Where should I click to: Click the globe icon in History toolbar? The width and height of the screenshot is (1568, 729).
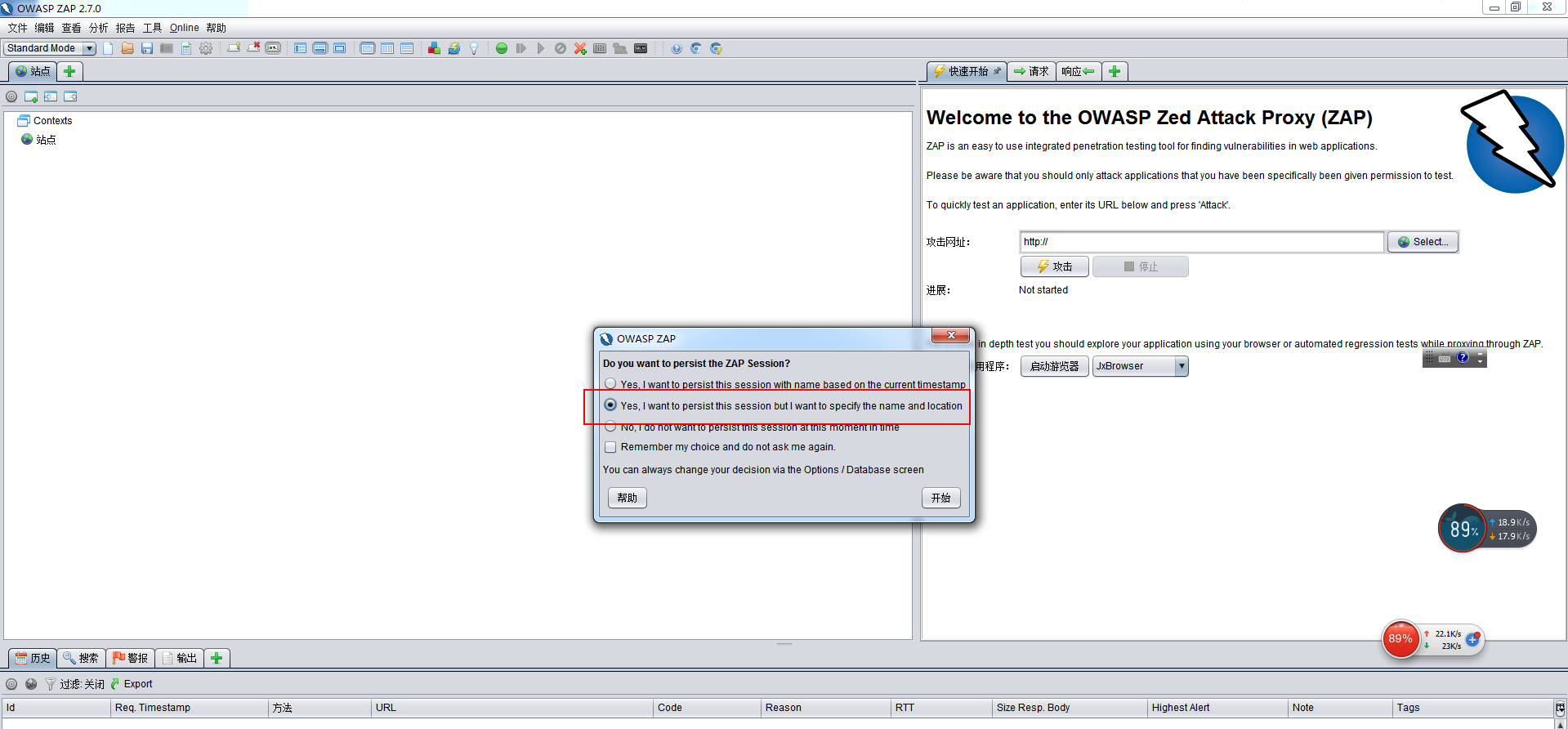tap(31, 684)
